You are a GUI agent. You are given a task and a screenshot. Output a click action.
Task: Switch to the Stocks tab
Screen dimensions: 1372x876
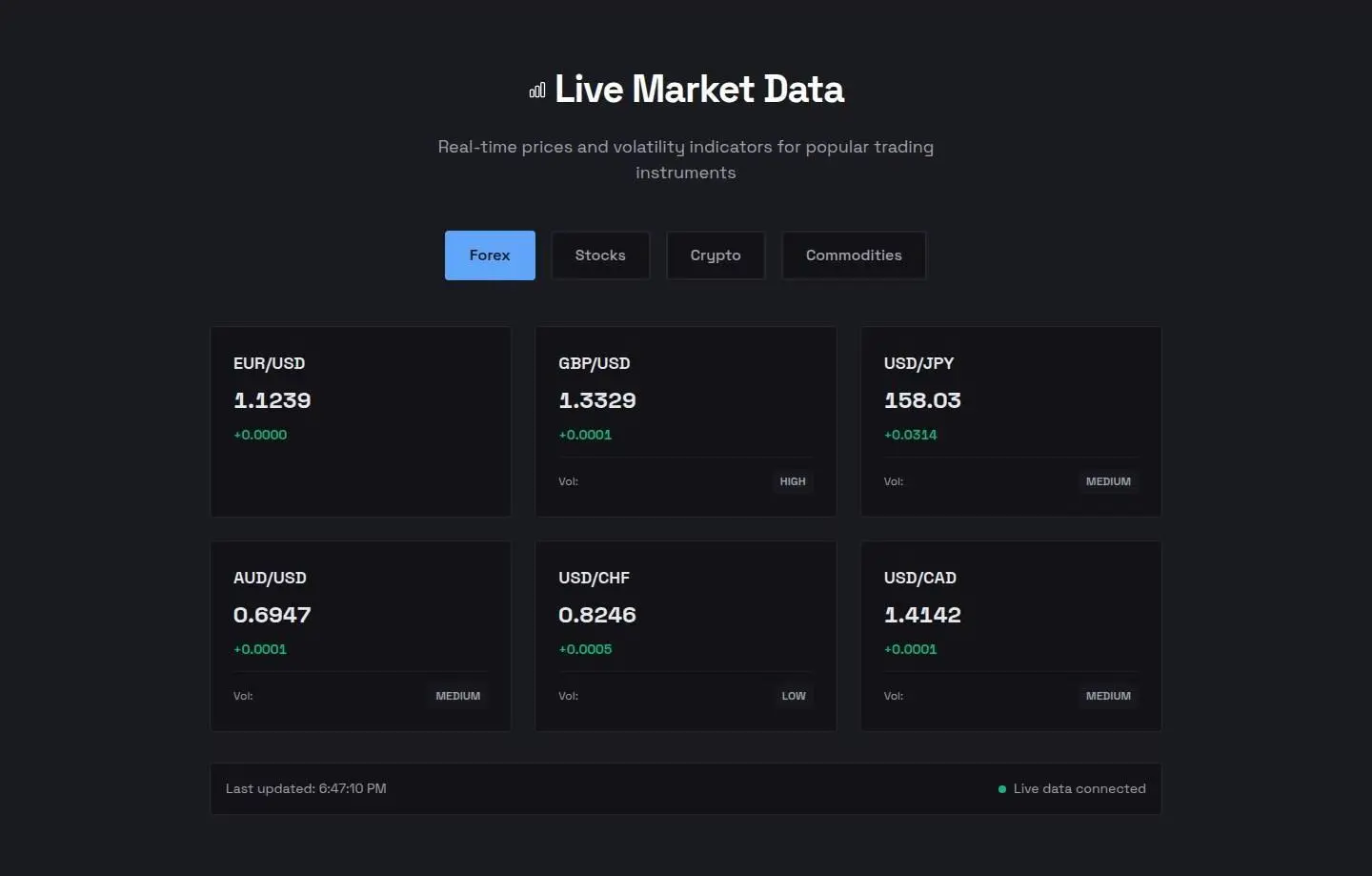[600, 255]
